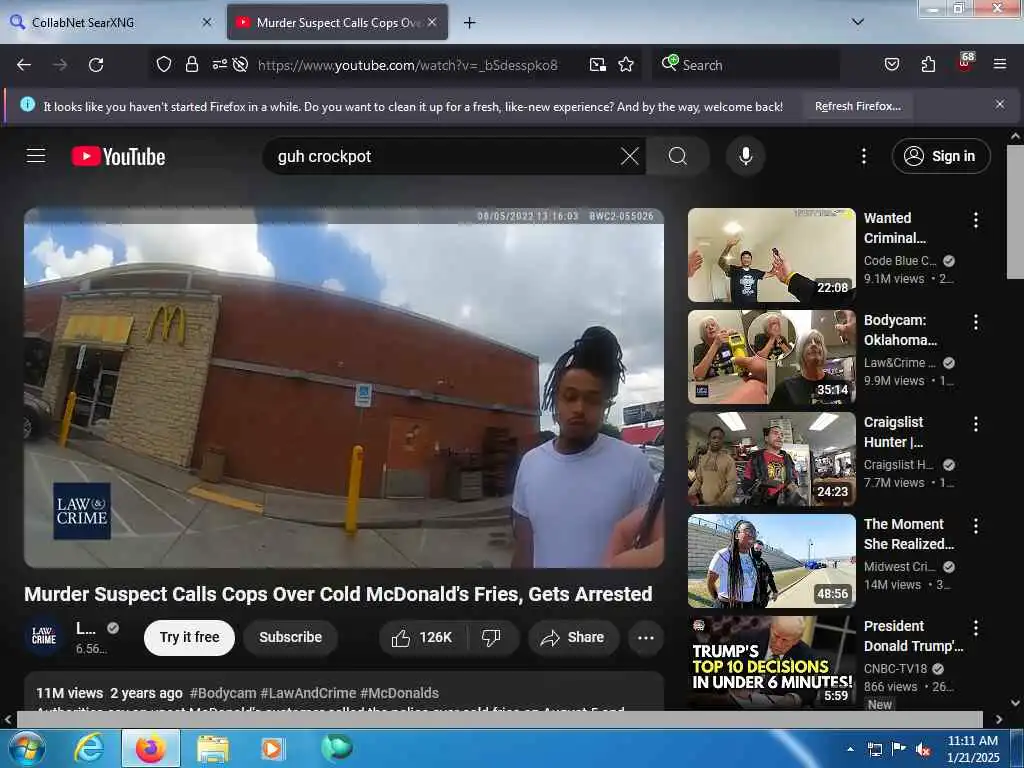
Task: Open the Craigslist Hunter video thumbnail
Action: 771,459
